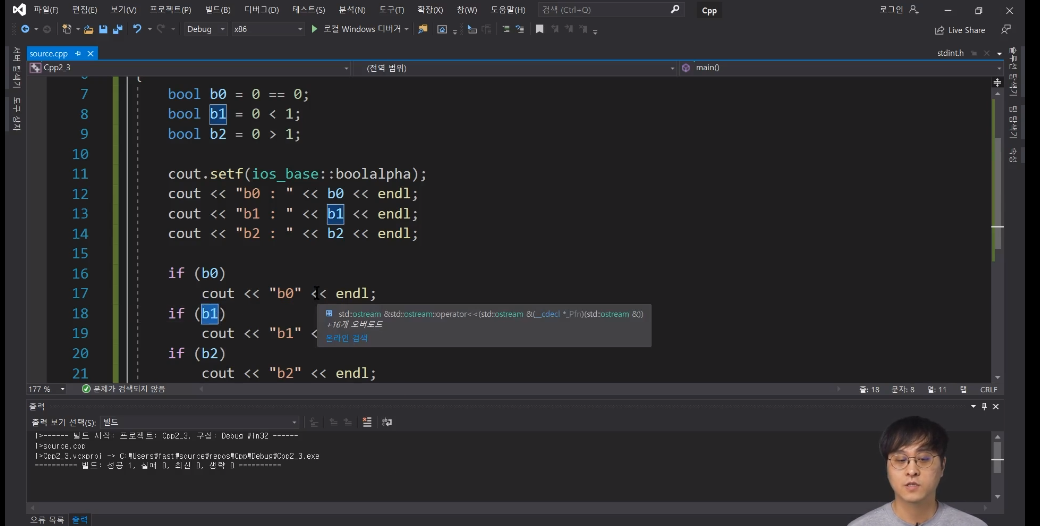This screenshot has height=526, width=1040.
Task: Click the save all files icon
Action: pyautogui.click(x=117, y=29)
